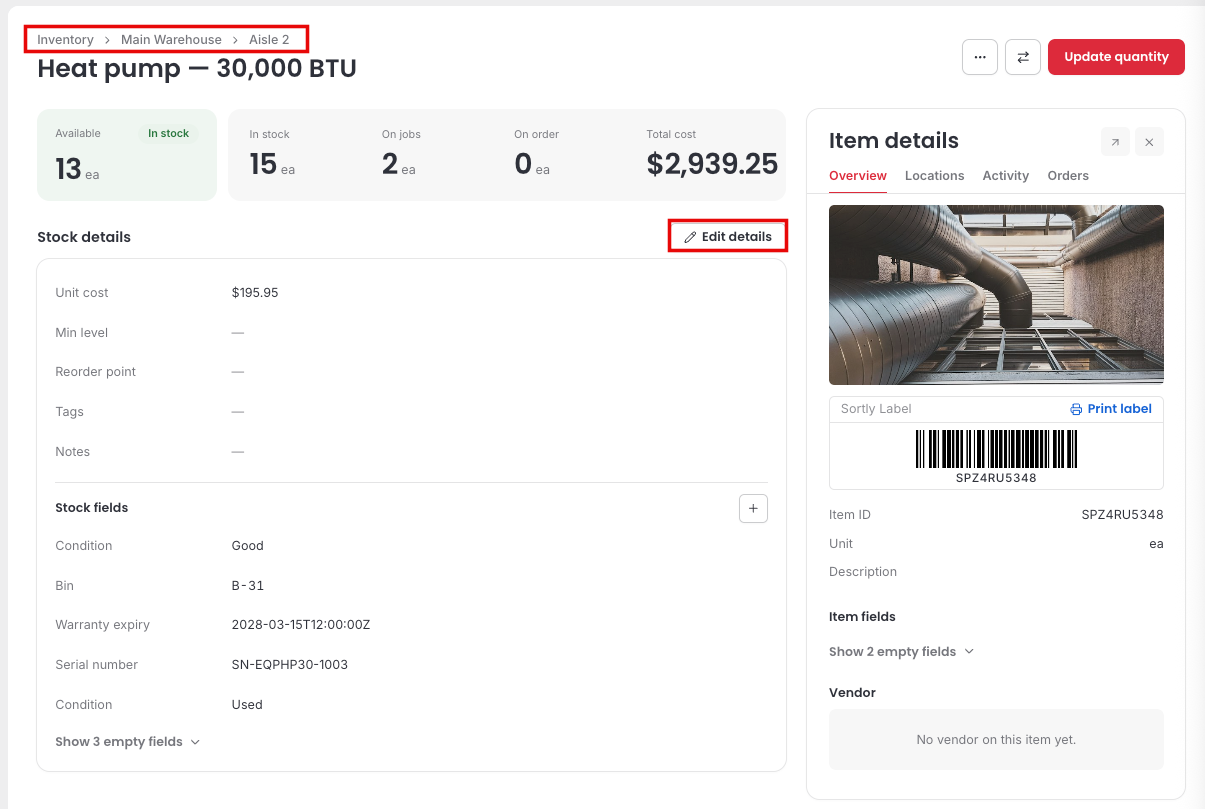
Task: Open the three-dot more options menu
Action: tap(980, 57)
